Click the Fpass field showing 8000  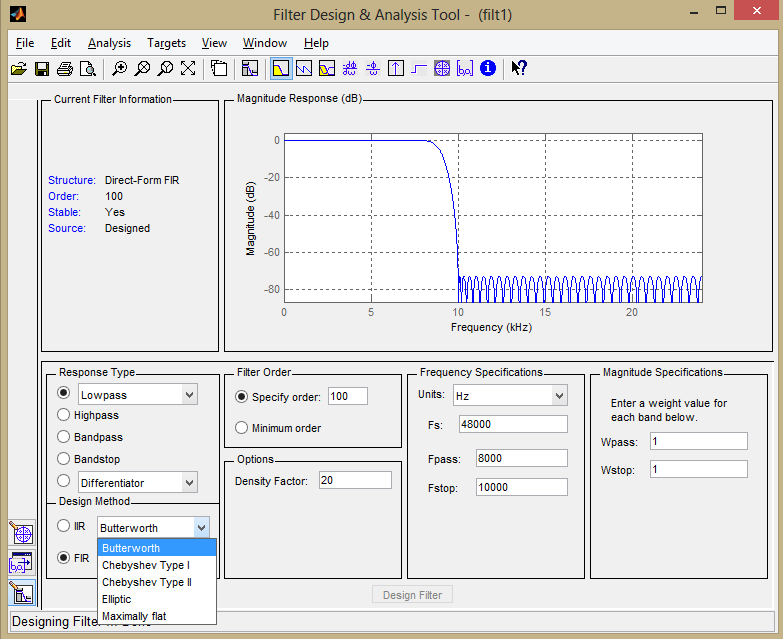click(522, 458)
